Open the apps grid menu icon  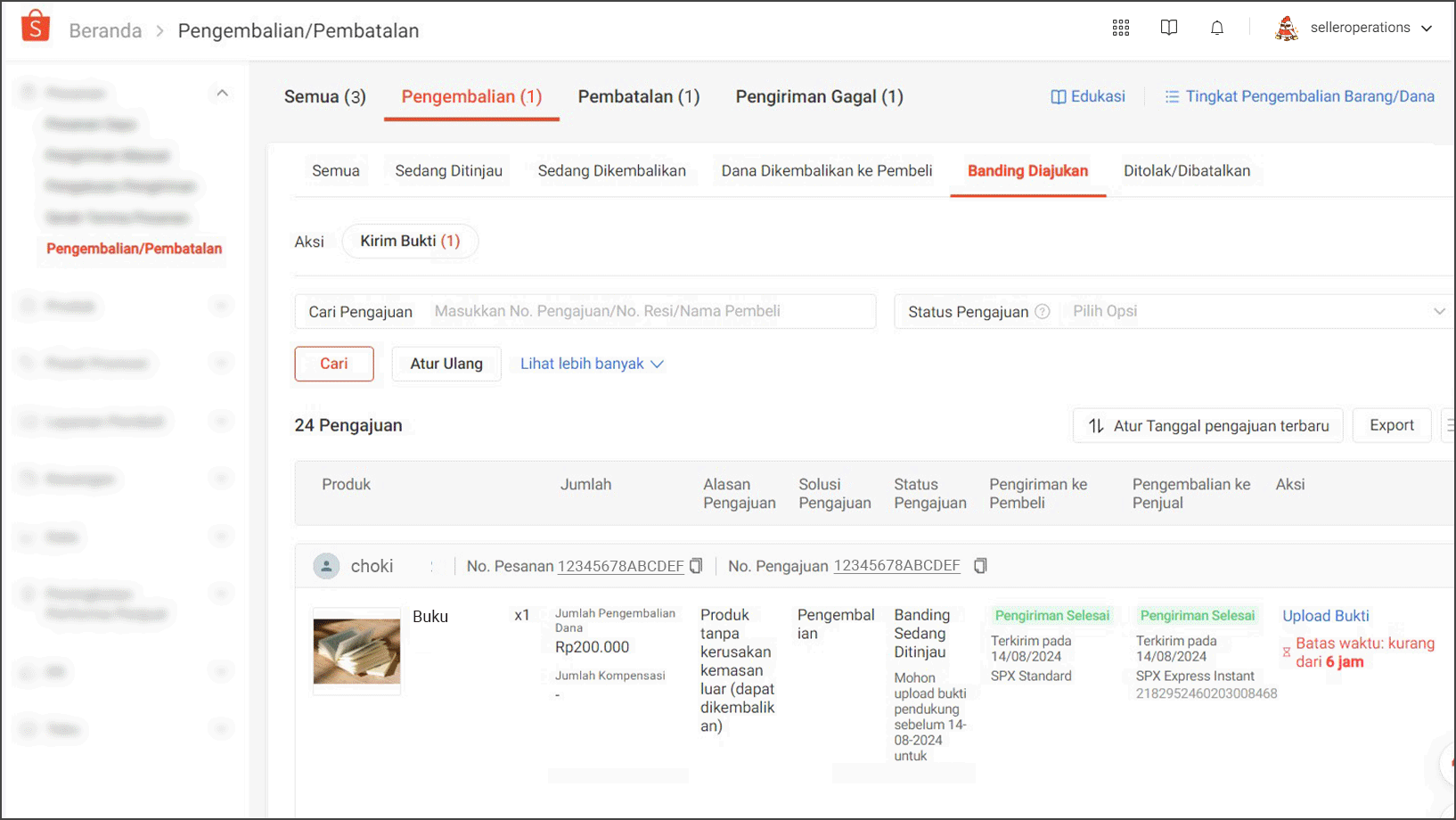click(x=1120, y=28)
